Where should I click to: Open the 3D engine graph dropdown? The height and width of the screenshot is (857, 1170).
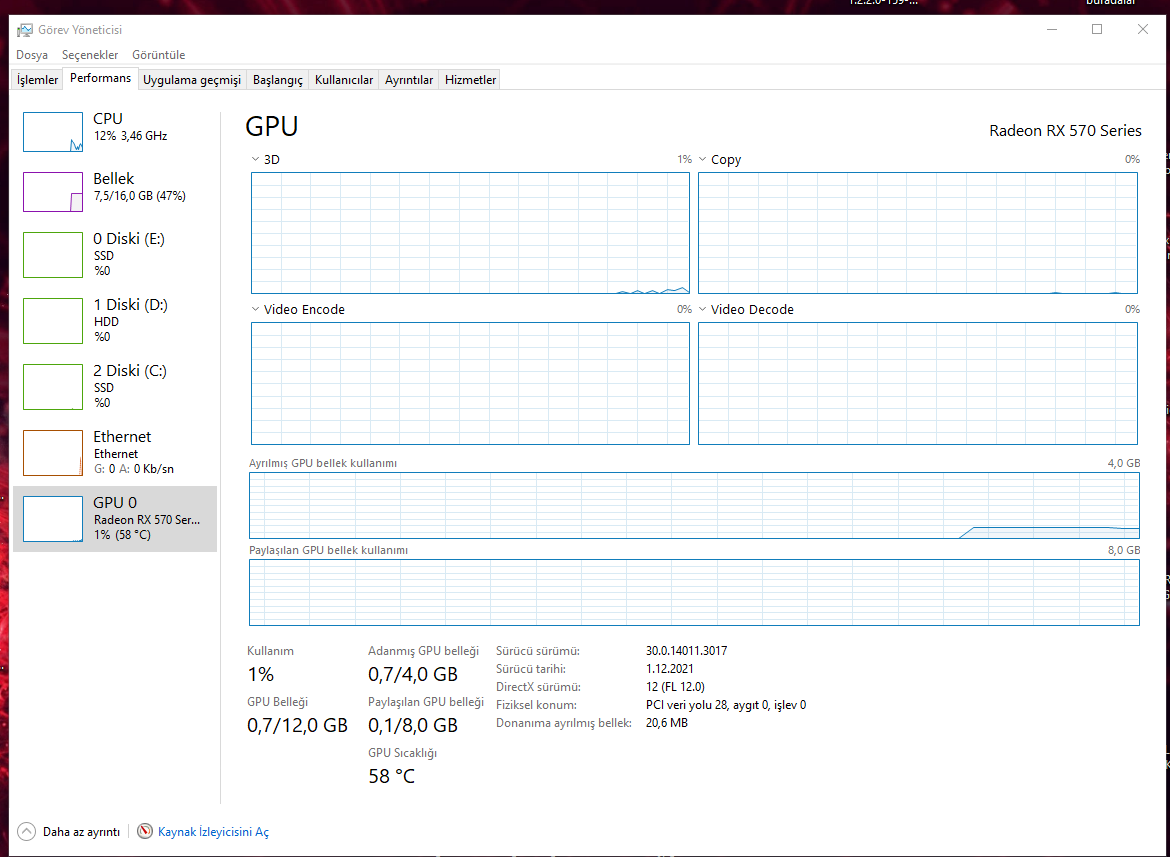(255, 160)
